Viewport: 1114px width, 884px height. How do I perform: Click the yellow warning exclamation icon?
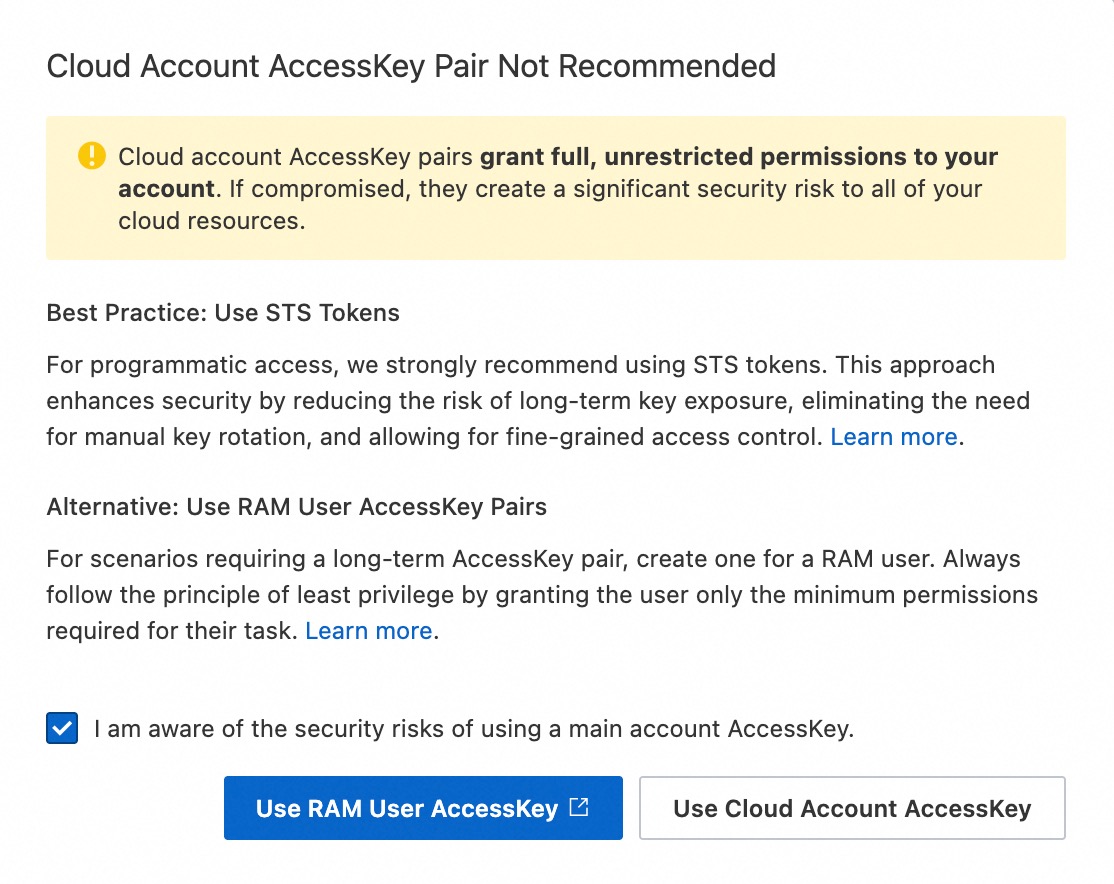pyautogui.click(x=91, y=156)
